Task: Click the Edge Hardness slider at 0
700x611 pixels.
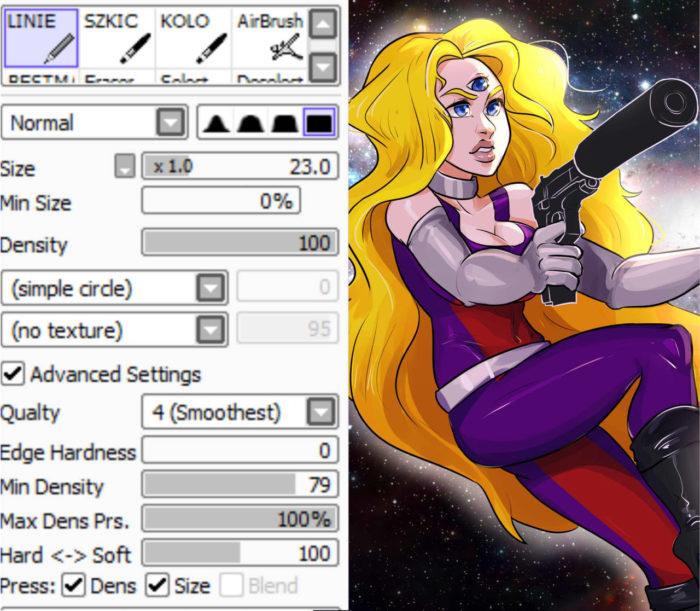Action: click(x=240, y=450)
